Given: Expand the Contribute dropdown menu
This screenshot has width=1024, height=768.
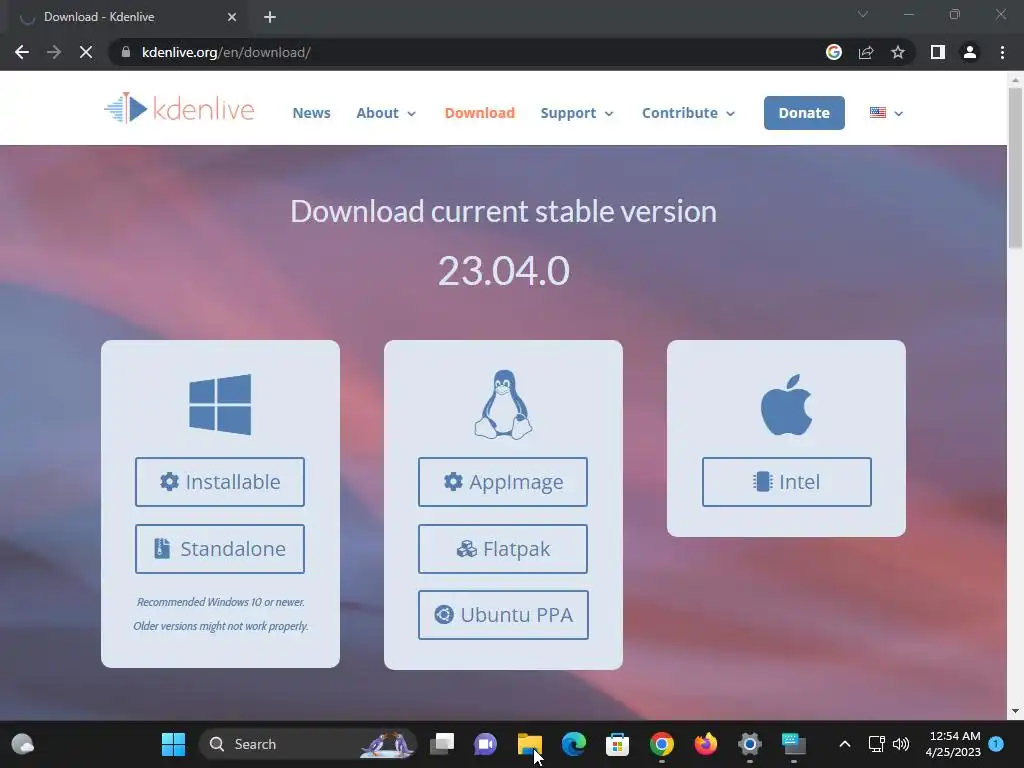Looking at the screenshot, I should coord(688,113).
